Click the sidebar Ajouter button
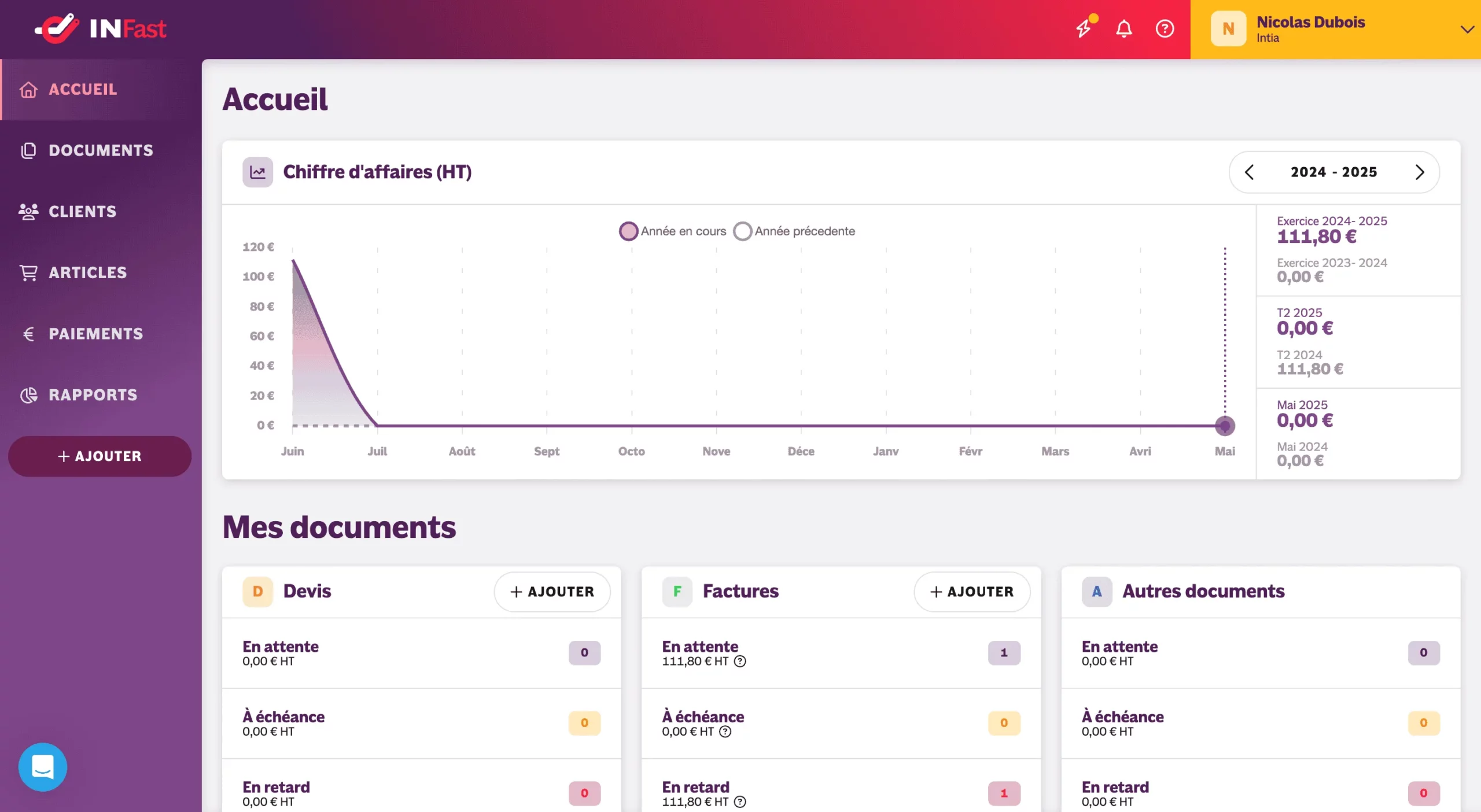This screenshot has height=812, width=1481. pyautogui.click(x=100, y=456)
